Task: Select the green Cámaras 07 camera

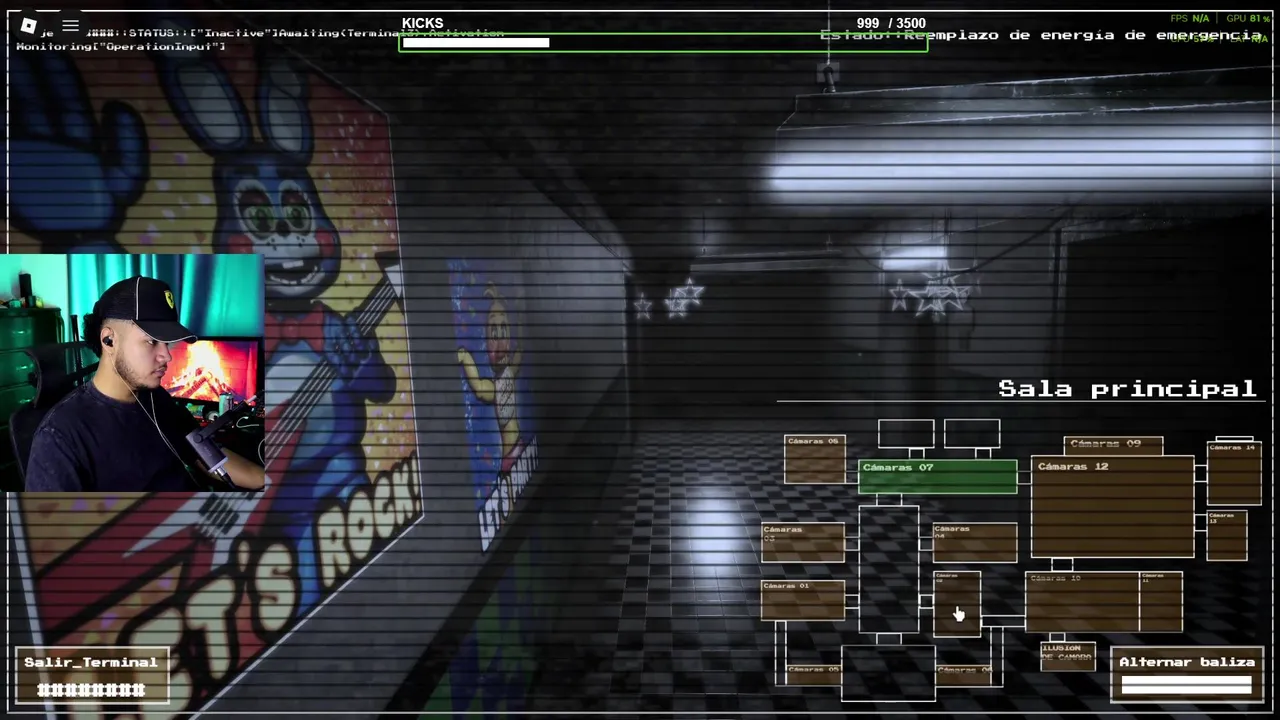Action: click(938, 477)
